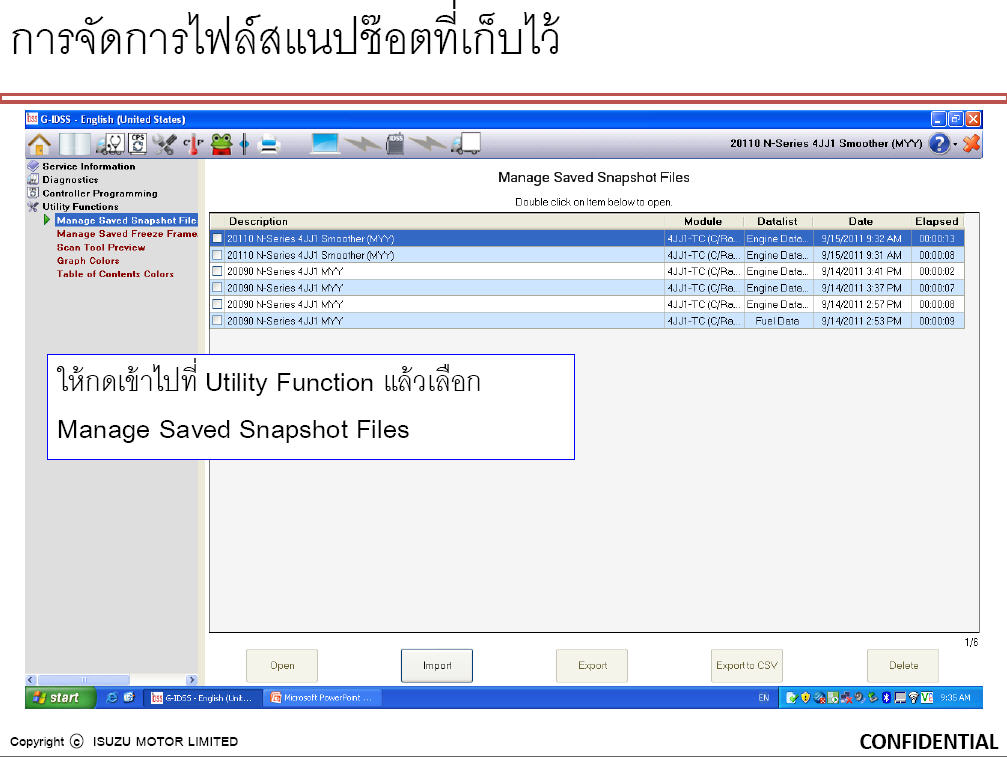Click the Fuel Data datalist cell

tap(777, 321)
